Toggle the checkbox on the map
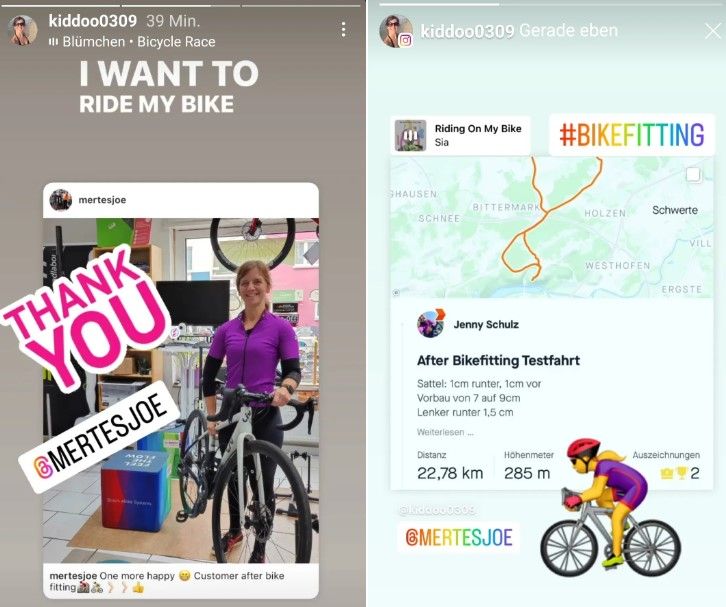 coord(693,175)
